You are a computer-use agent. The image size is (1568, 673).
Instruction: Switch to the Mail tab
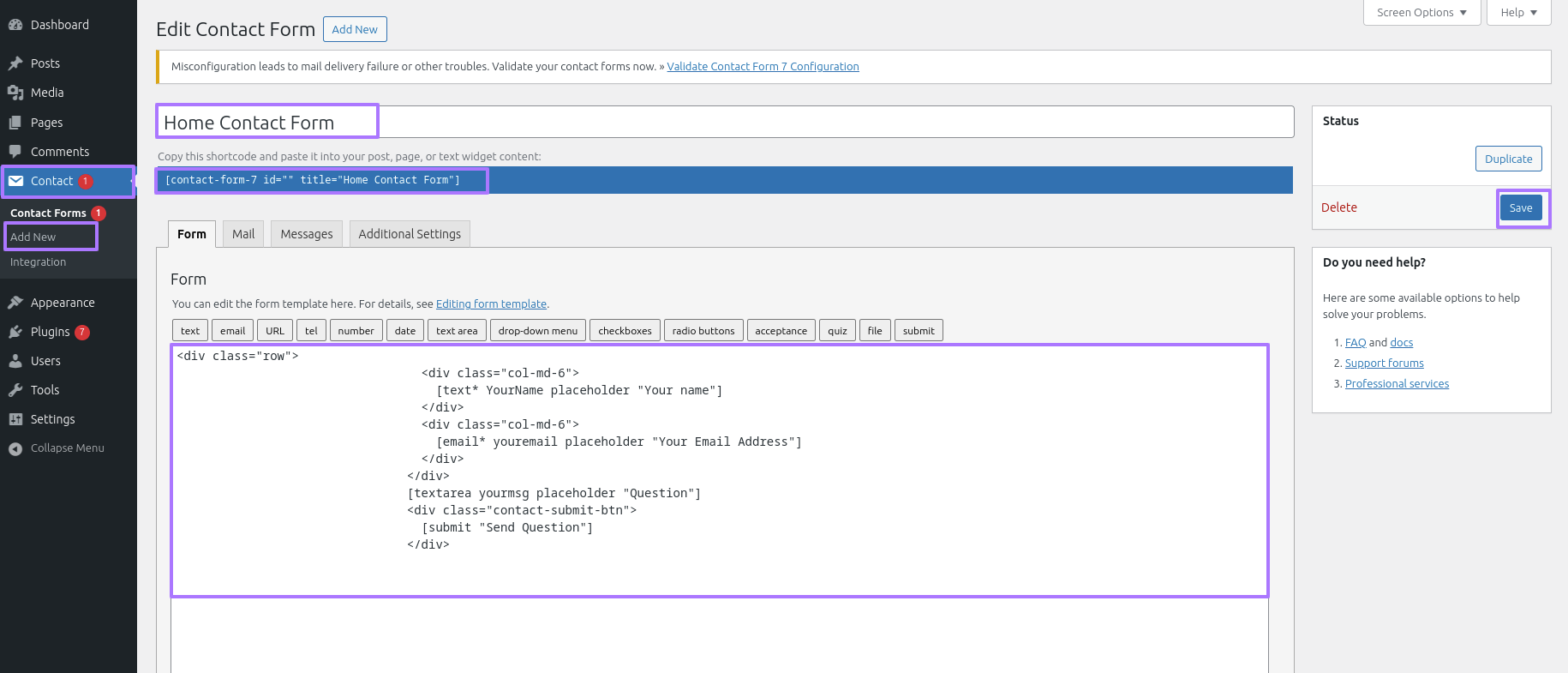click(243, 234)
